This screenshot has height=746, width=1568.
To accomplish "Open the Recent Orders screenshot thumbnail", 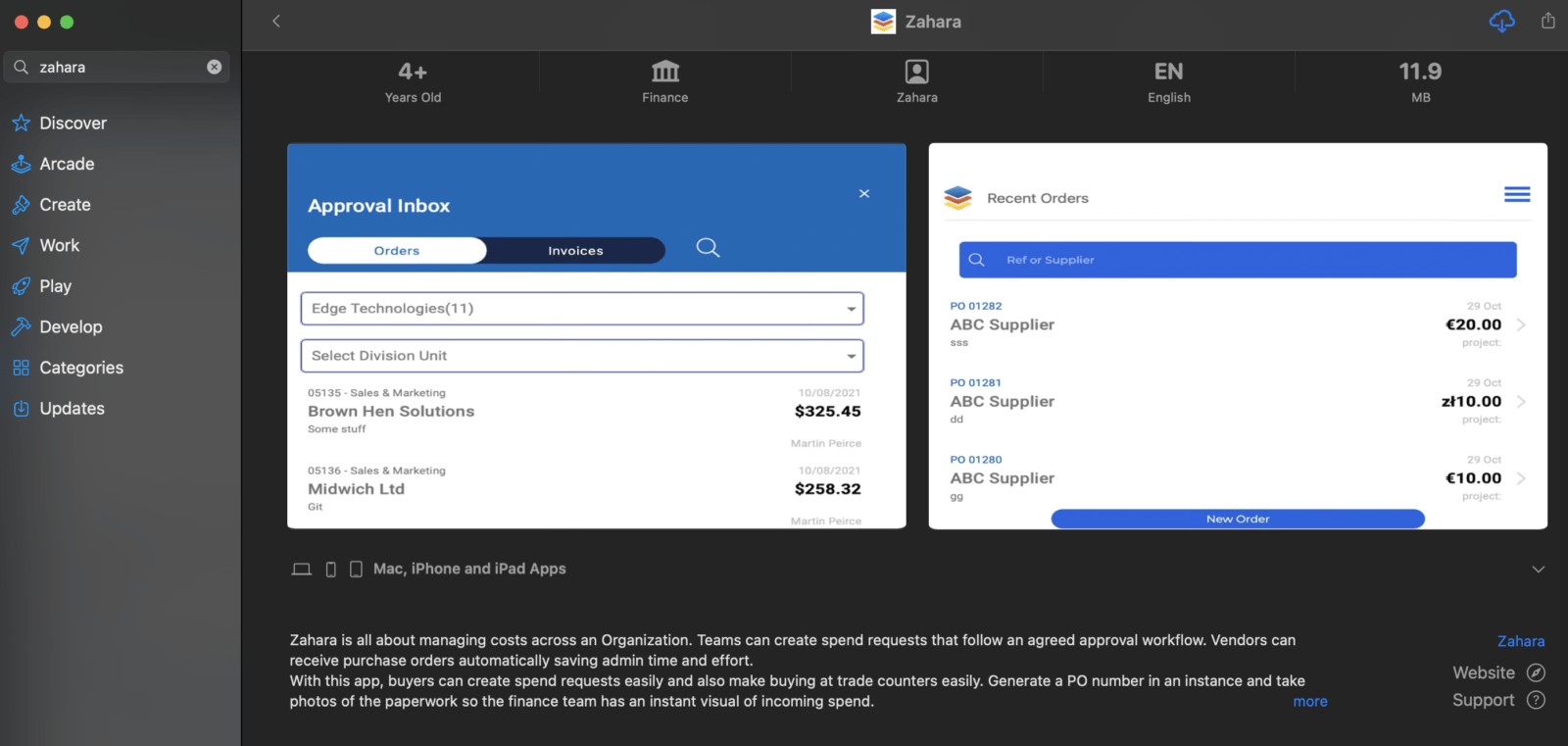I will [1238, 336].
